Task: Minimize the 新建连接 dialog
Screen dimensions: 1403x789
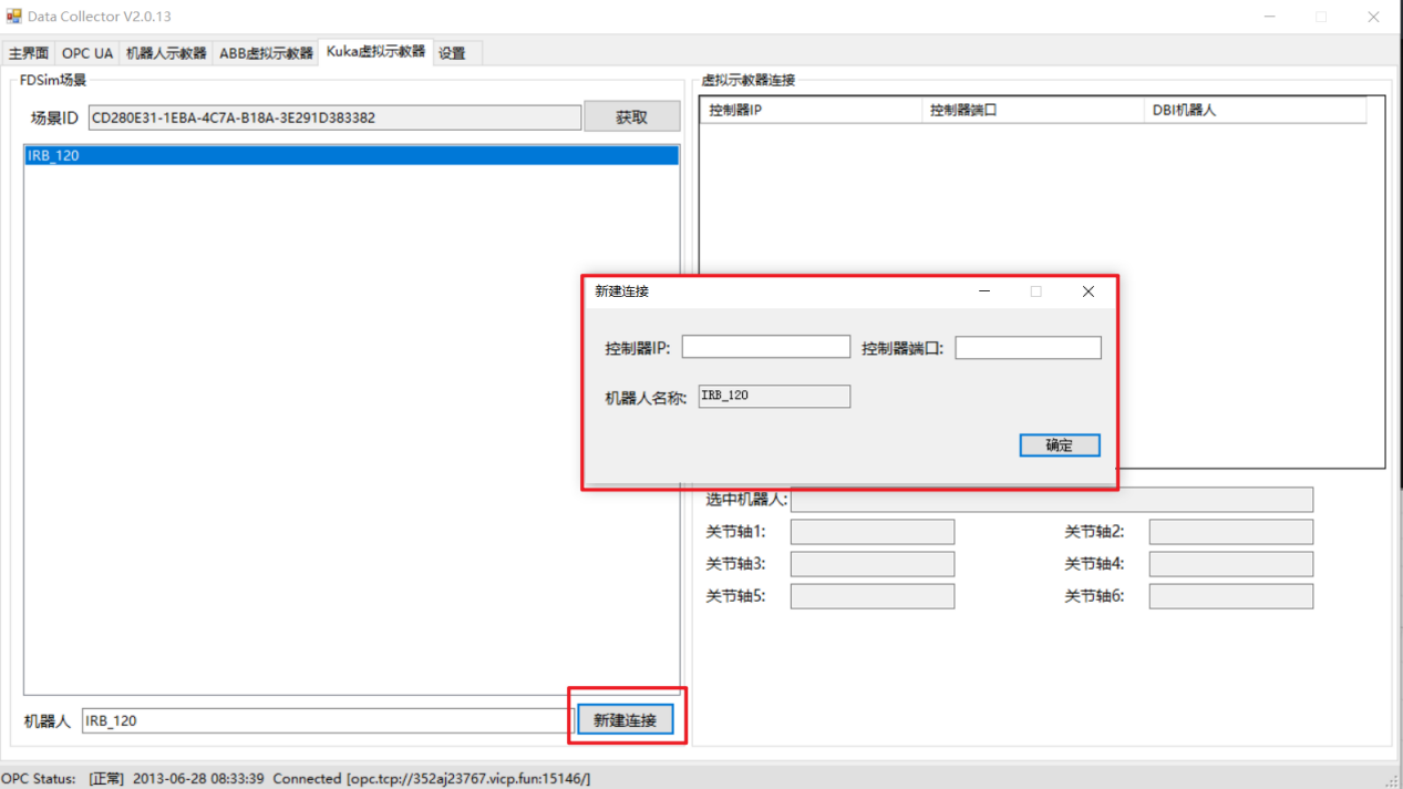Action: 984,291
